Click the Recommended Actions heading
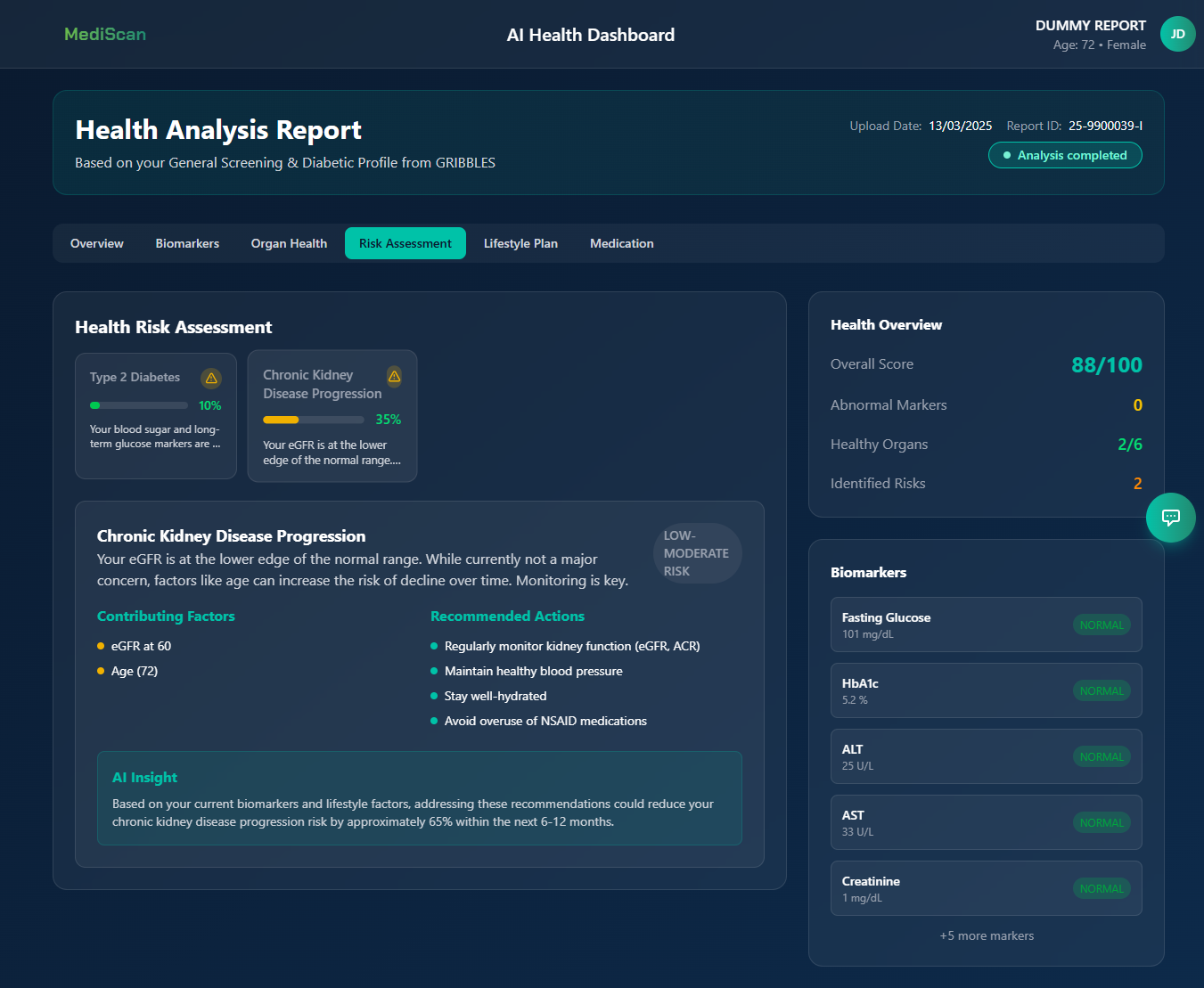 pos(507,616)
